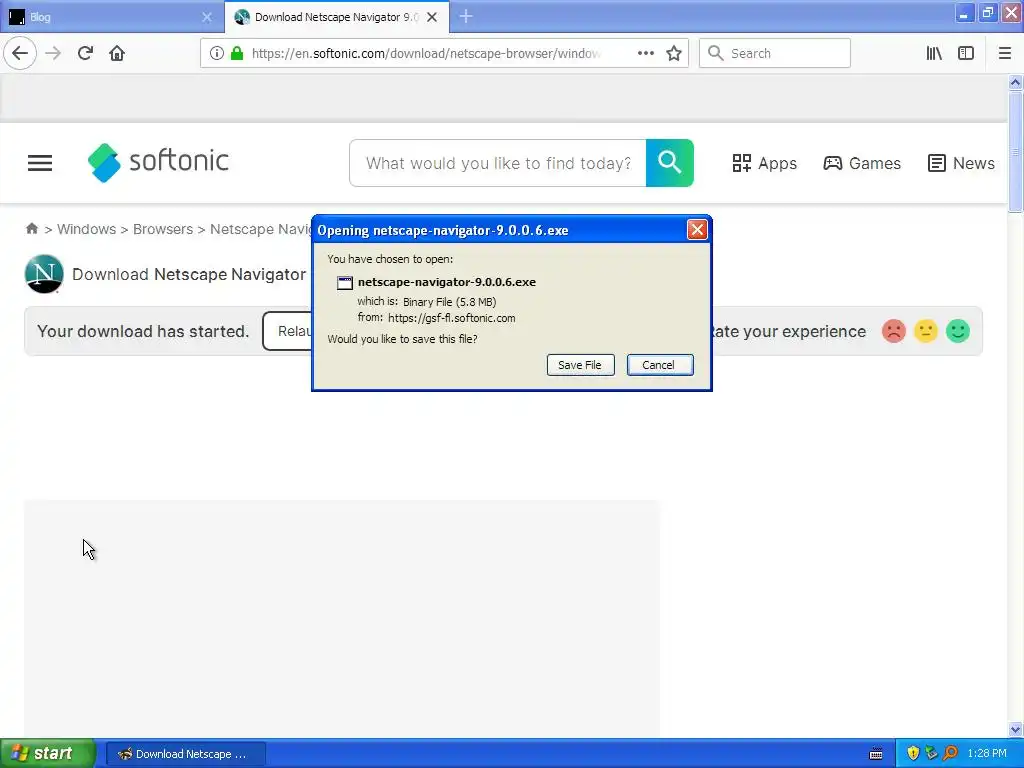1024x768 pixels.
Task: Open a new tab with plus button
Action: (466, 16)
